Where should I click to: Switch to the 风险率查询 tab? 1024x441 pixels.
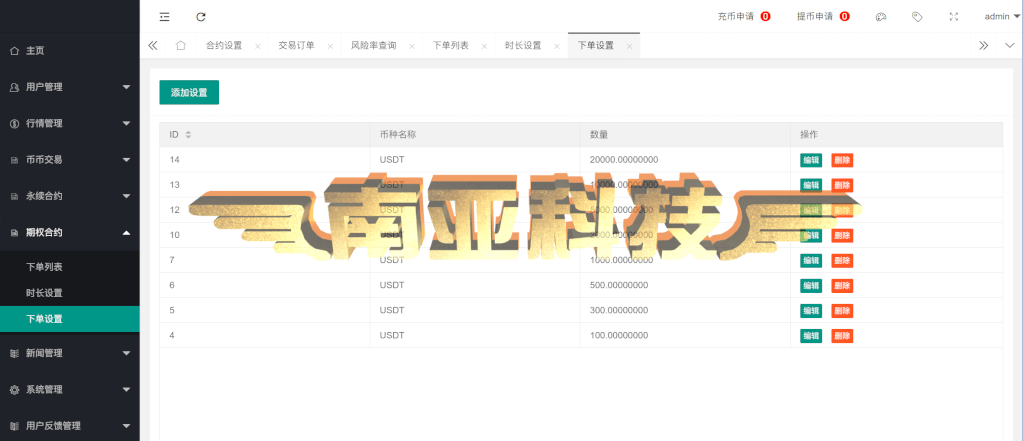pos(374,46)
